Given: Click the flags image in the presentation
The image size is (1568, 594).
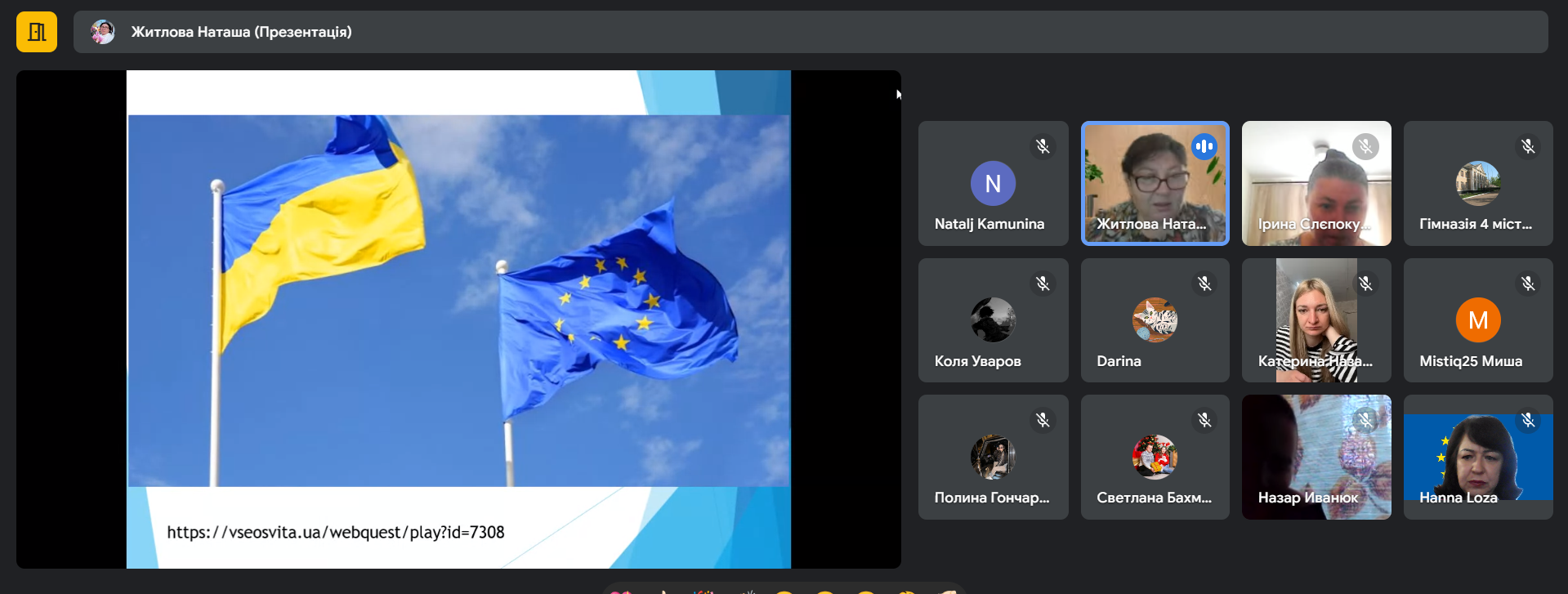Looking at the screenshot, I should (458, 300).
